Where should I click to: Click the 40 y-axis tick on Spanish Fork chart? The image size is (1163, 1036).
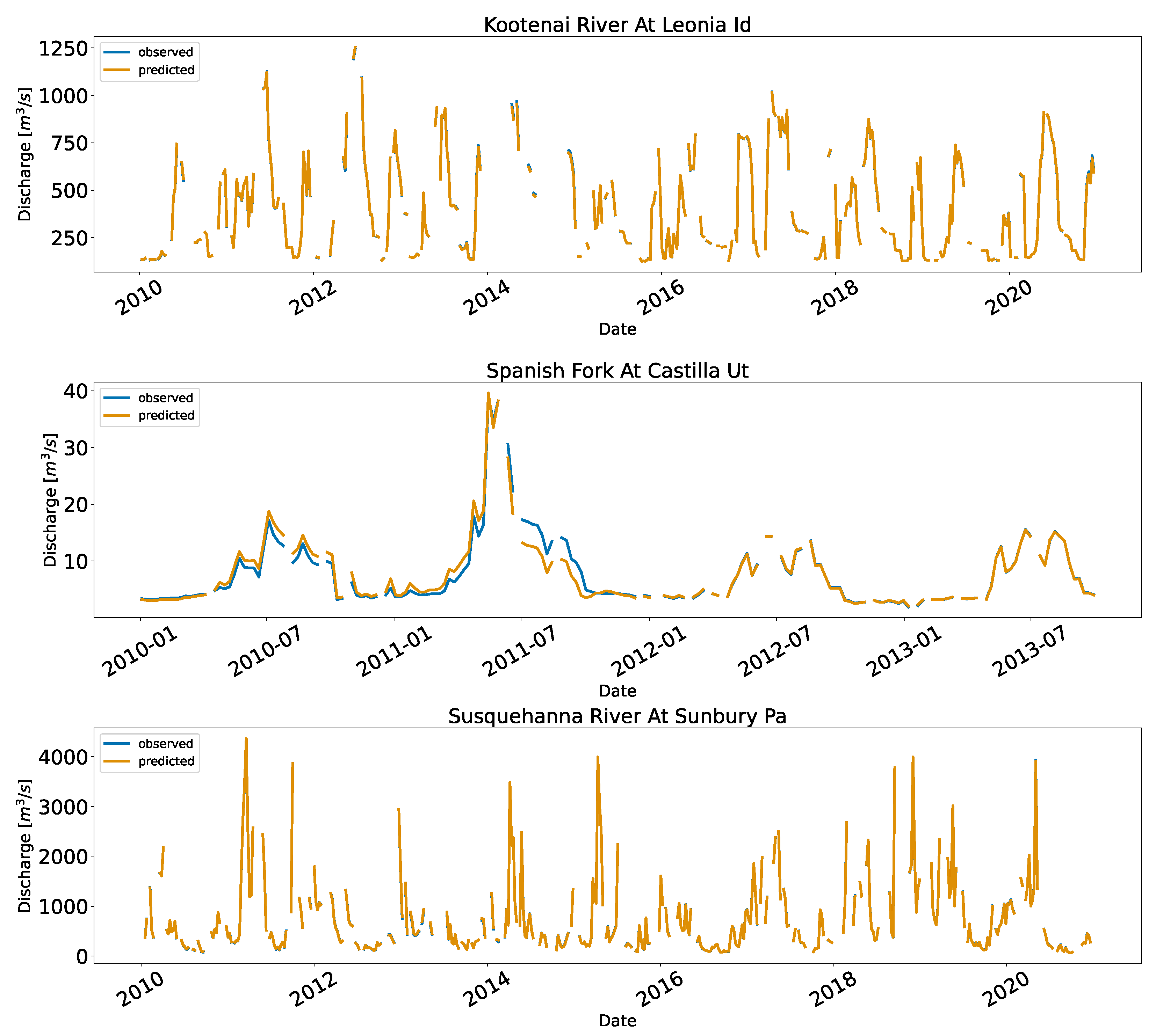click(75, 391)
